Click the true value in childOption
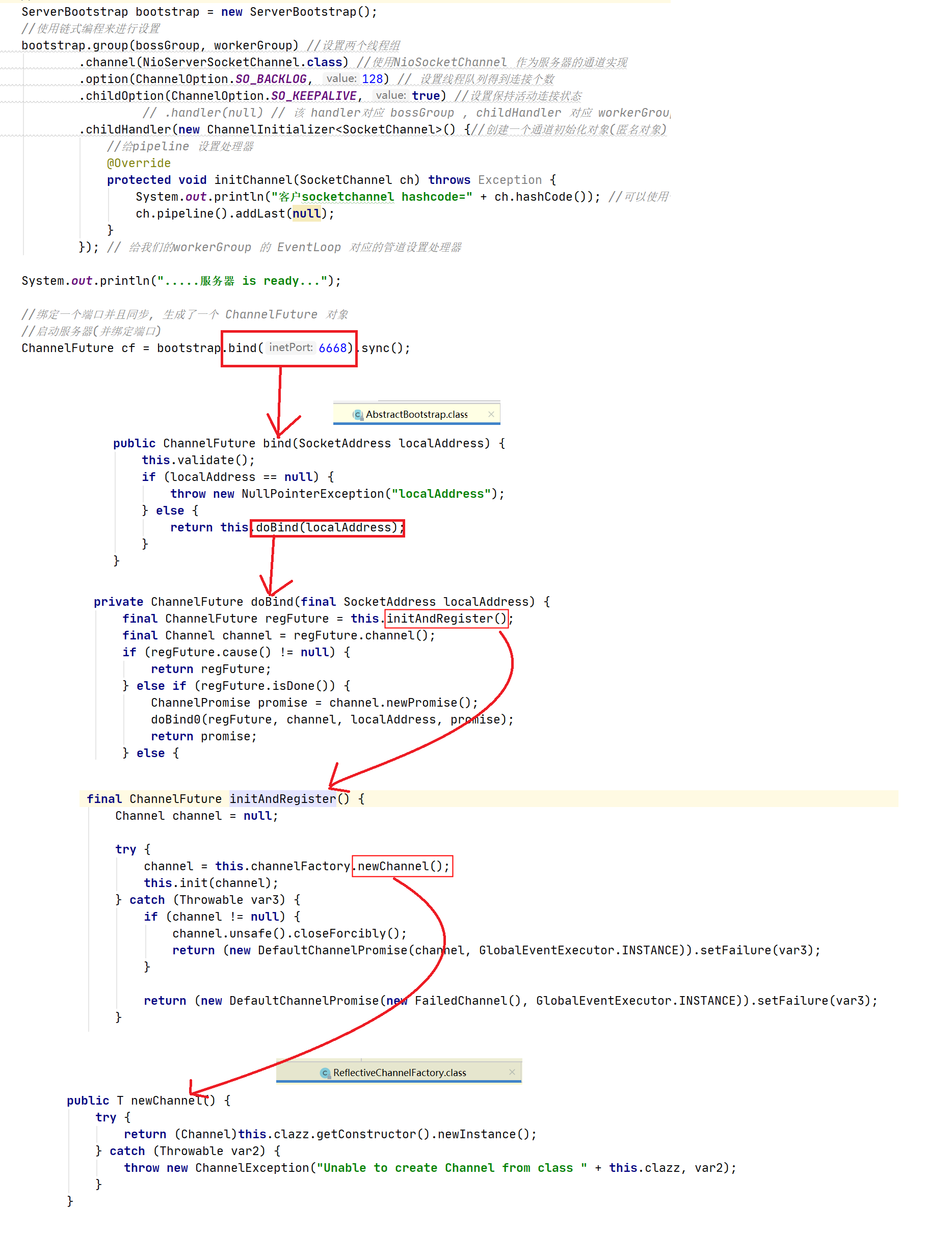This screenshot has height=1233, width=952. tap(426, 96)
